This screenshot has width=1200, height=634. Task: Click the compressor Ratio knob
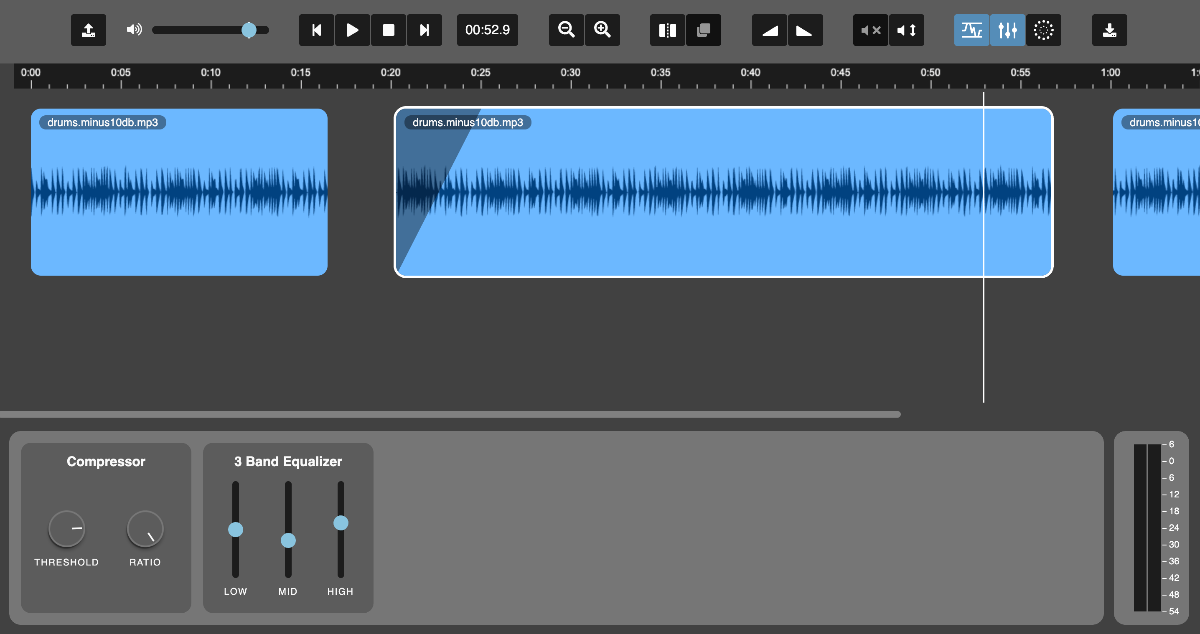click(145, 529)
